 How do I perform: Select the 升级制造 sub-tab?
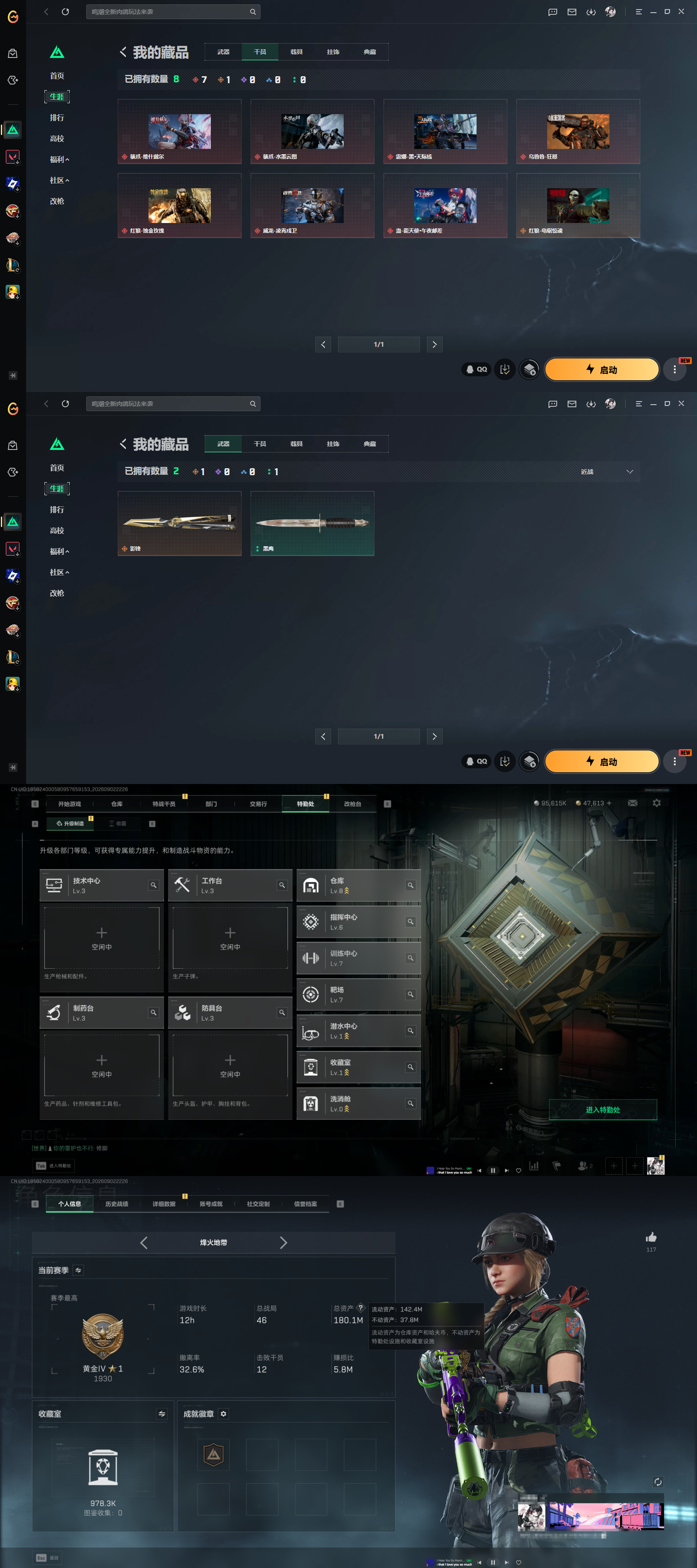click(71, 824)
